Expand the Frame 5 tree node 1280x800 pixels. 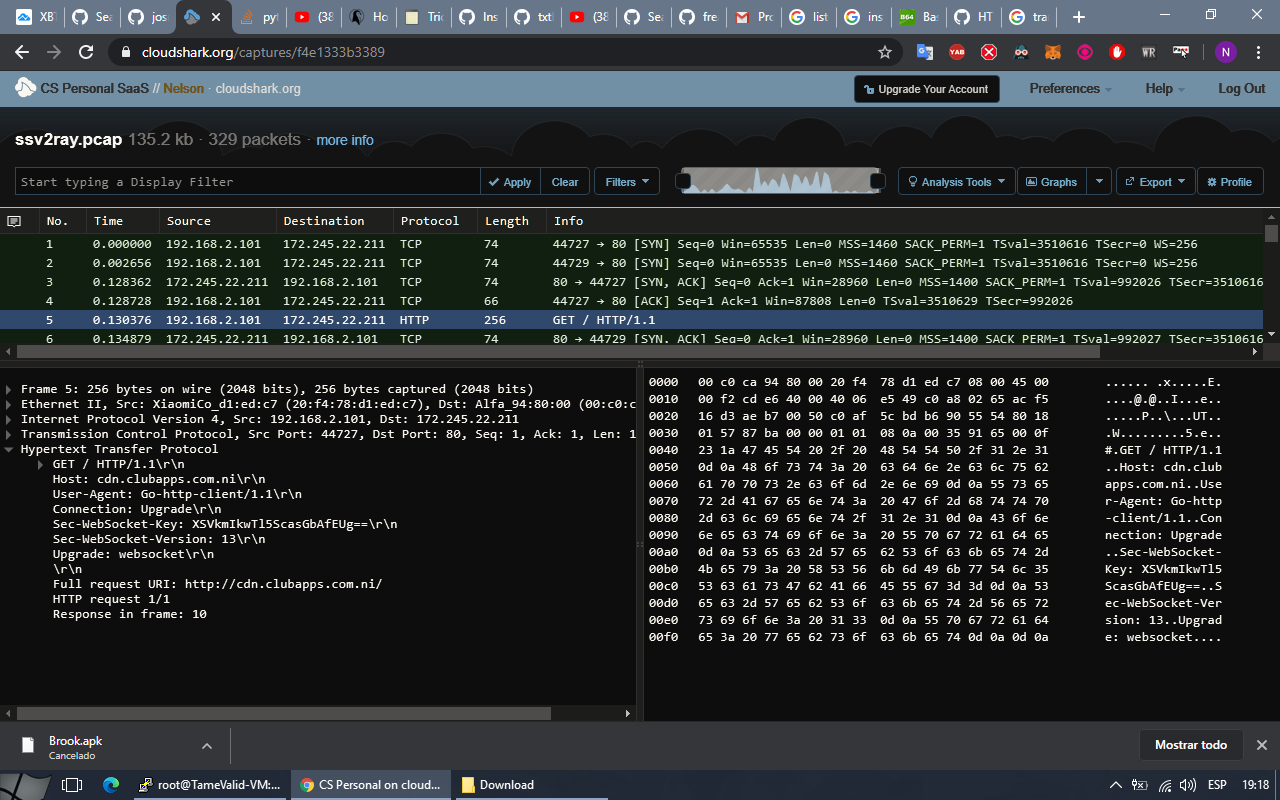(x=10, y=389)
